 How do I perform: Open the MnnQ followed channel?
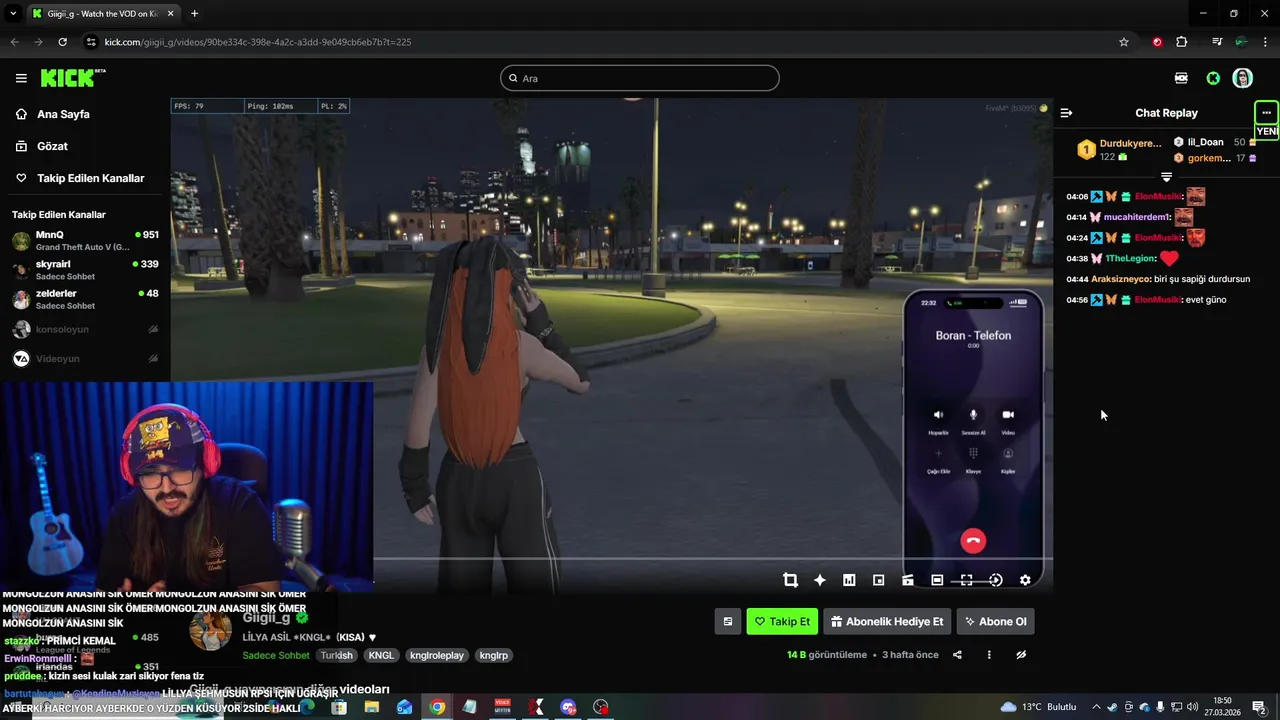tap(85, 241)
